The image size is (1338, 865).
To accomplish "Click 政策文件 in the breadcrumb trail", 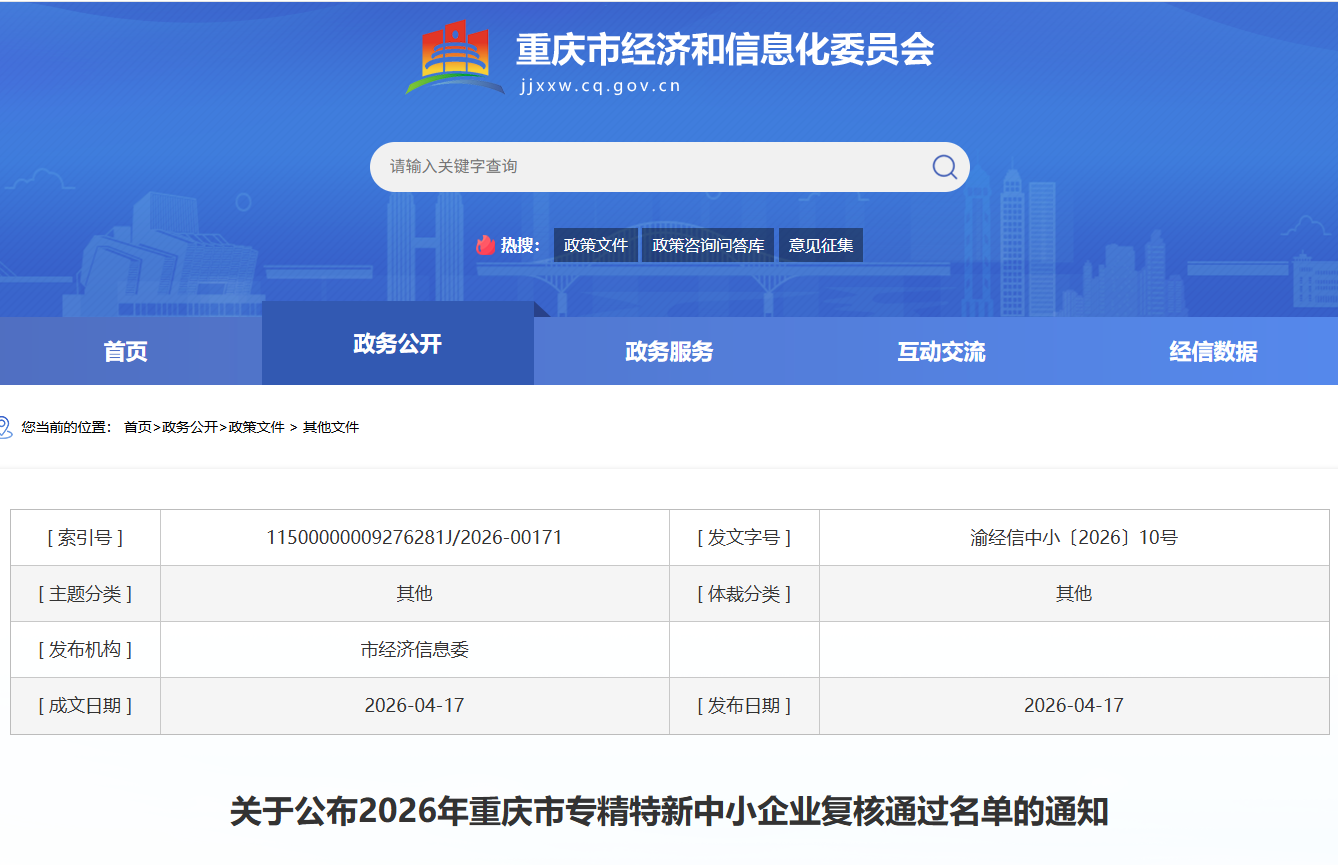I will [257, 427].
